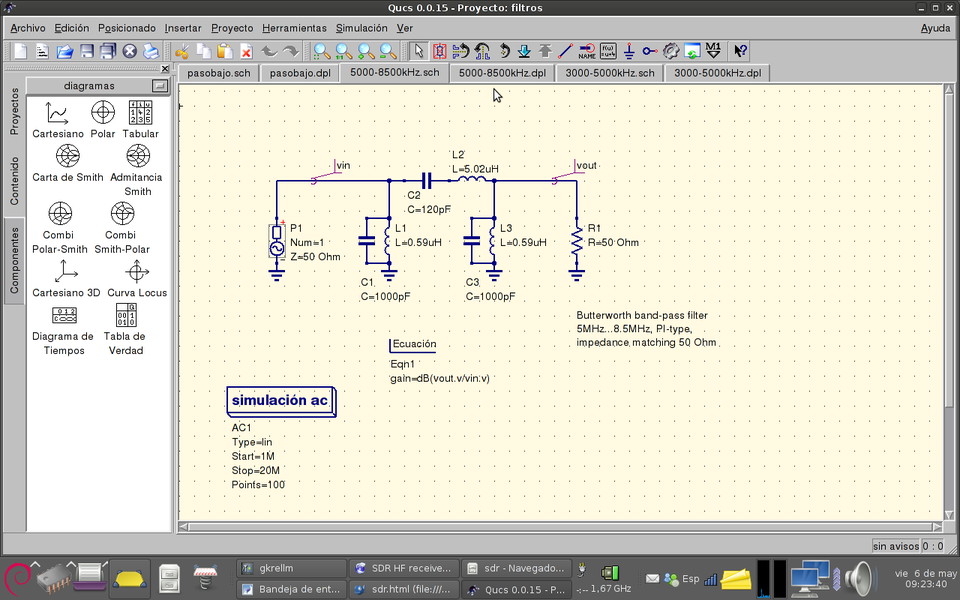Click the Insert Equation toolbar icon
The image size is (960, 600).
coord(608,51)
